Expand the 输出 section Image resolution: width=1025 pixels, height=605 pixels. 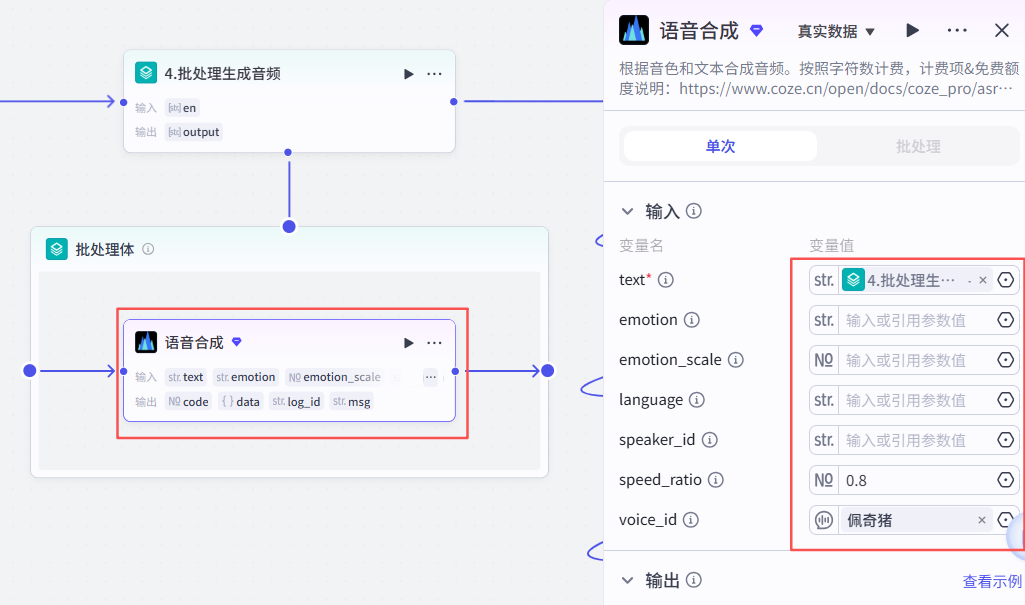point(628,580)
